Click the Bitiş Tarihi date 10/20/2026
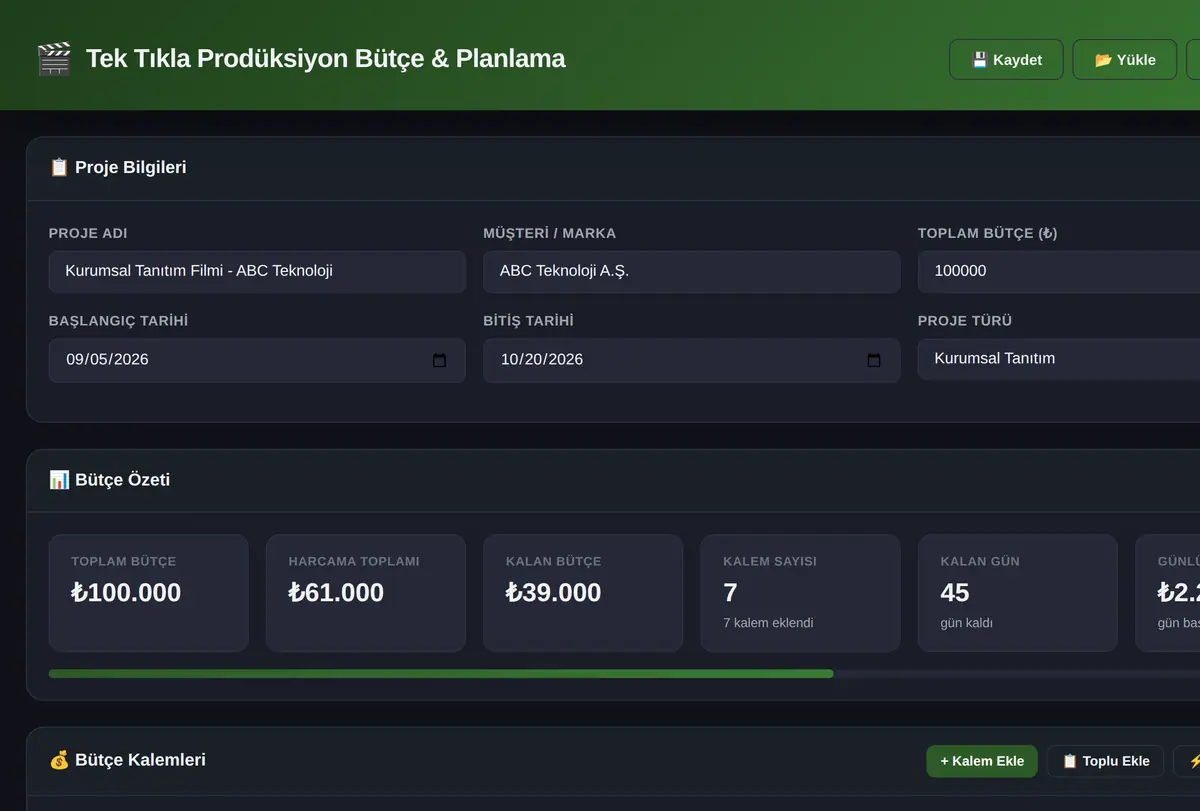Image resolution: width=1200 pixels, height=811 pixels. point(542,360)
